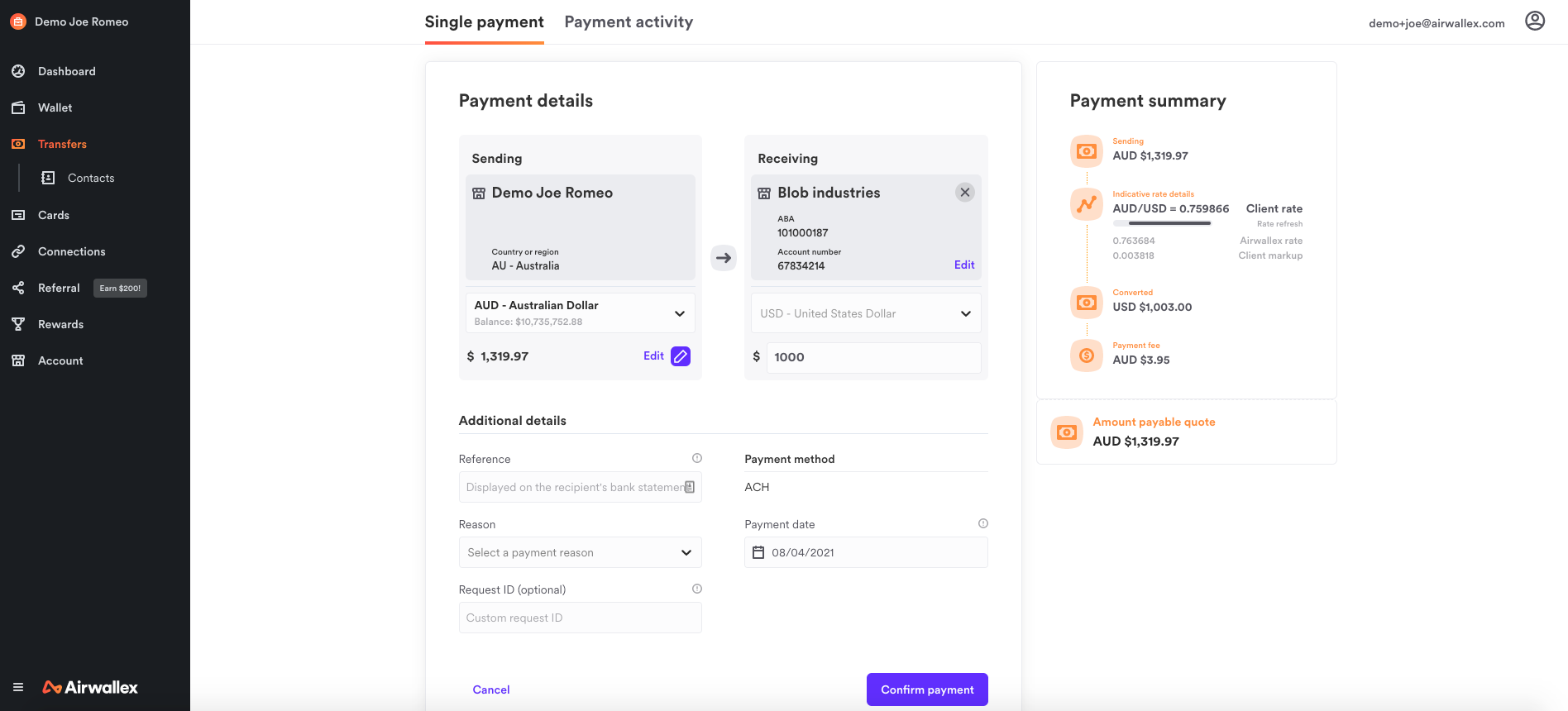Click the Custom request ID input field

(x=580, y=618)
